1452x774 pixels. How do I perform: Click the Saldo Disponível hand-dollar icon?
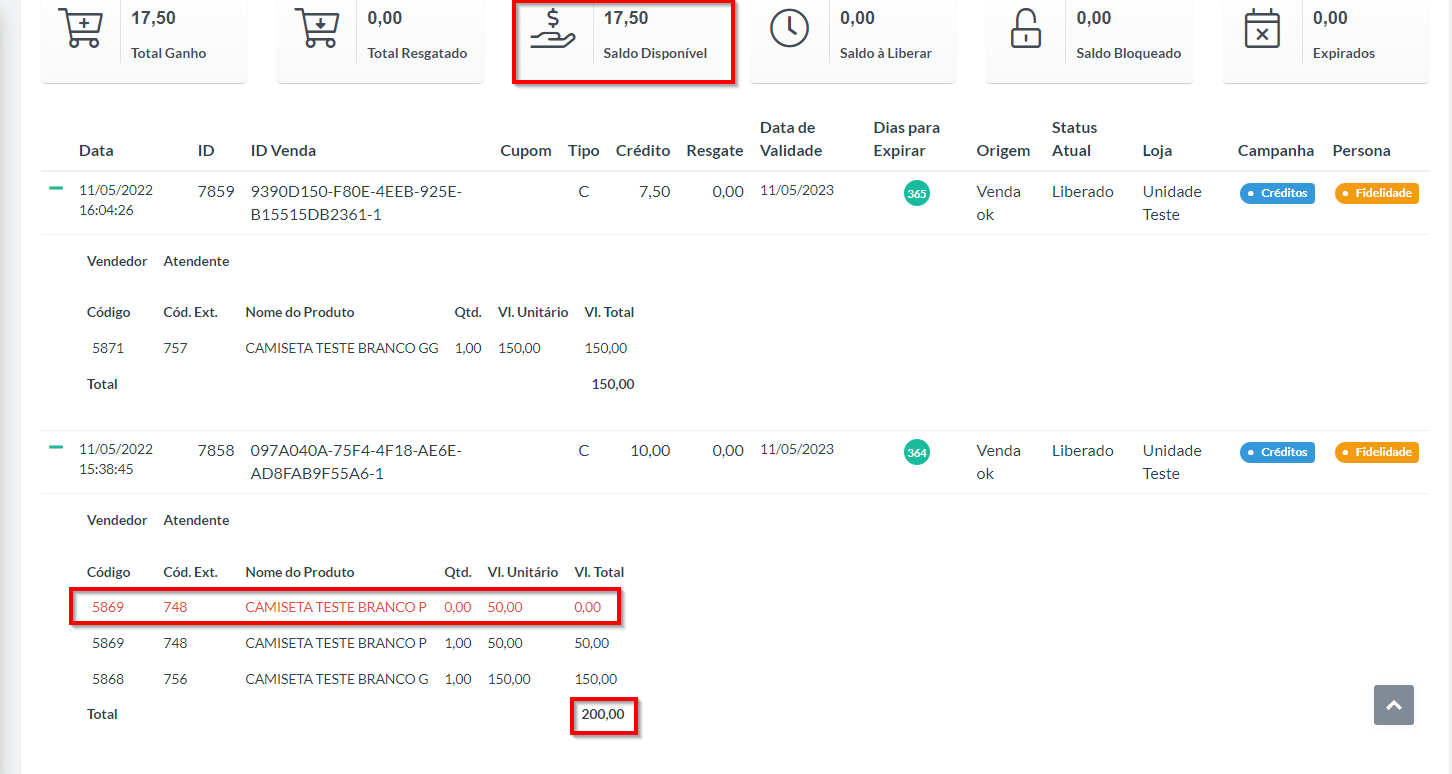click(553, 28)
